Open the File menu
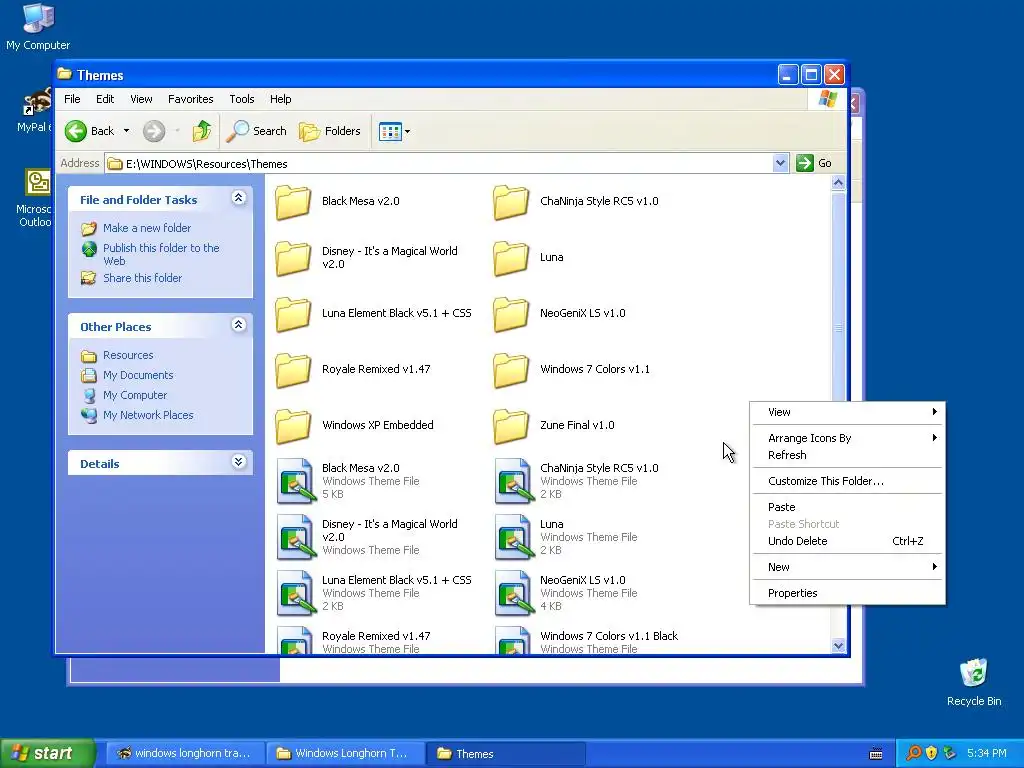Viewport: 1024px width, 768px height. click(72, 99)
